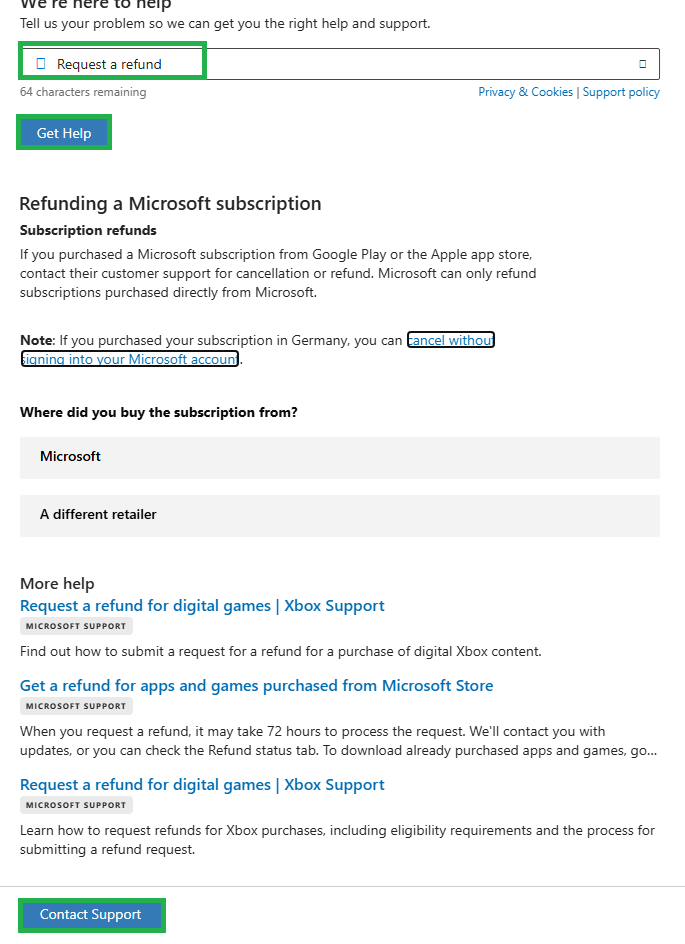The width and height of the screenshot is (685, 944).
Task: Click the 'Refunding a Microsoft subscription' heading
Action: click(x=170, y=203)
